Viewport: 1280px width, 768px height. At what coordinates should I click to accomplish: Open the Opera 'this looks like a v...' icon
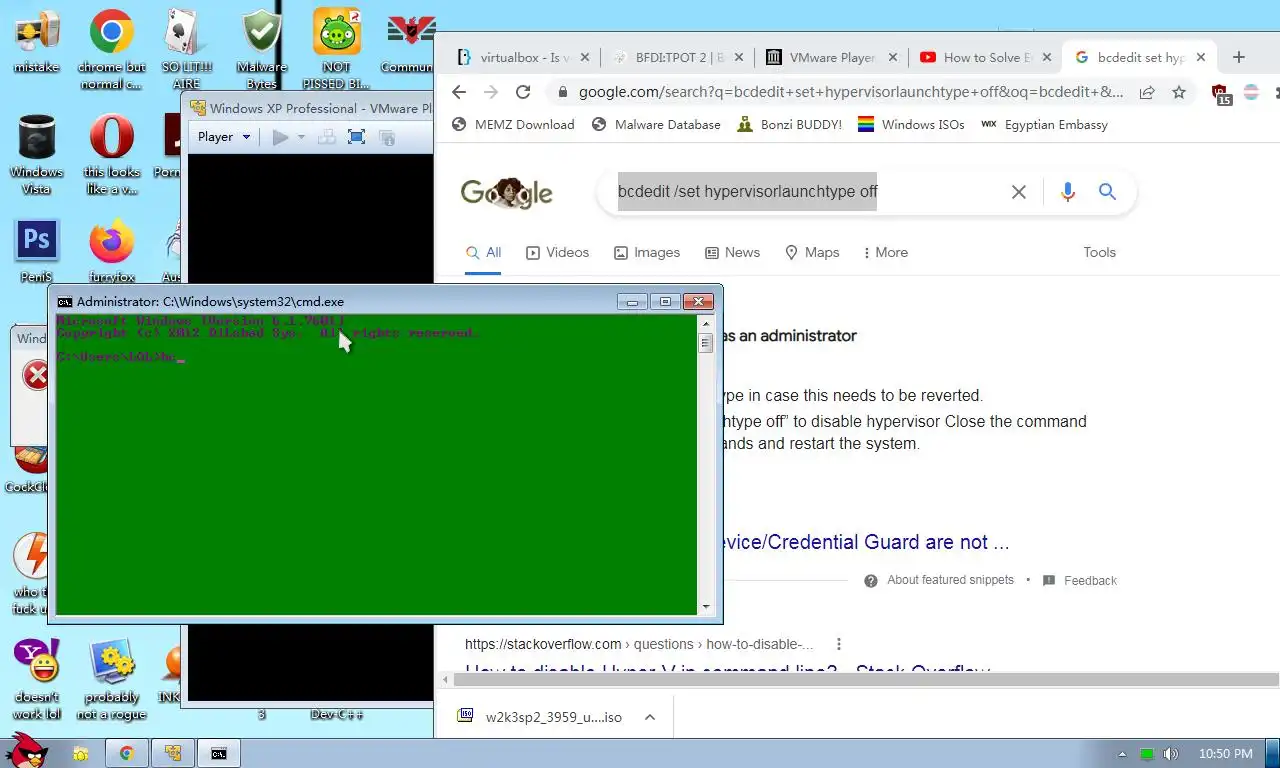click(x=111, y=153)
